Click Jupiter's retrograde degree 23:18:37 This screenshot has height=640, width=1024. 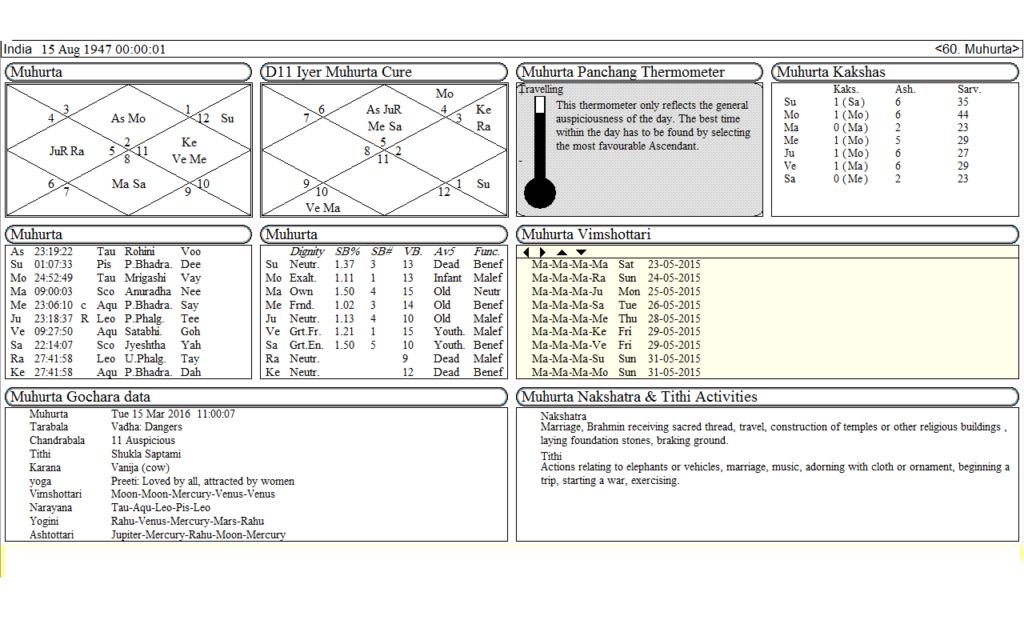tap(54, 319)
